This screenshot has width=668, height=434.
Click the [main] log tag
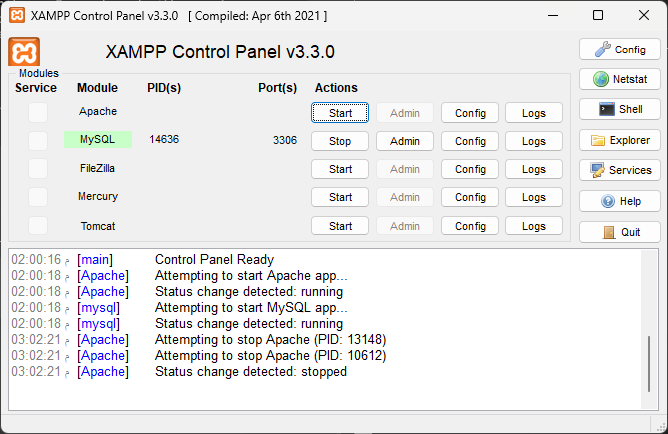point(95,259)
